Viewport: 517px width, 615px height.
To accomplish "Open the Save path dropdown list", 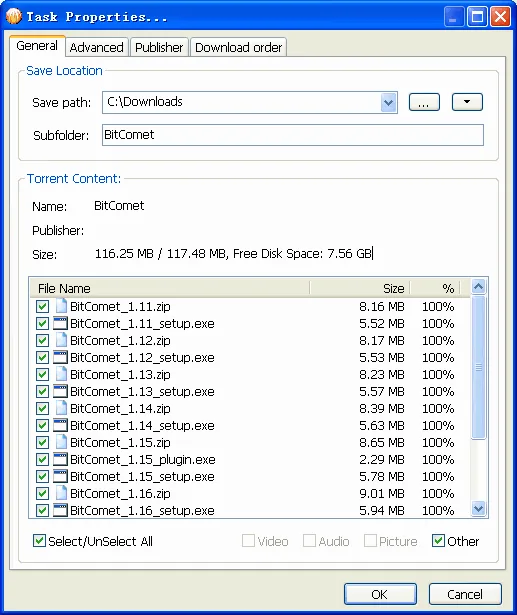I will coord(388,103).
